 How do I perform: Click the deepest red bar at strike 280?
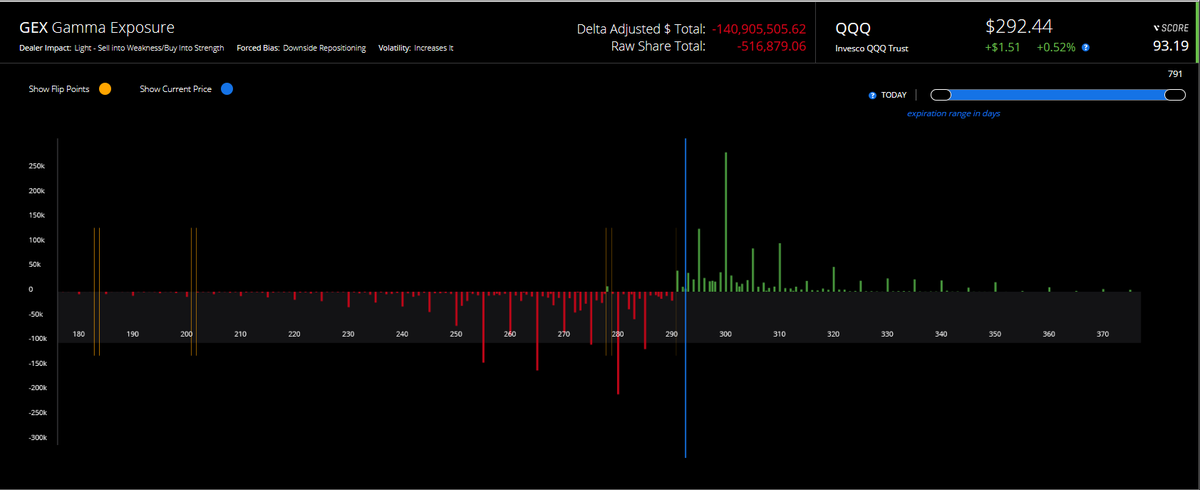coord(619,343)
